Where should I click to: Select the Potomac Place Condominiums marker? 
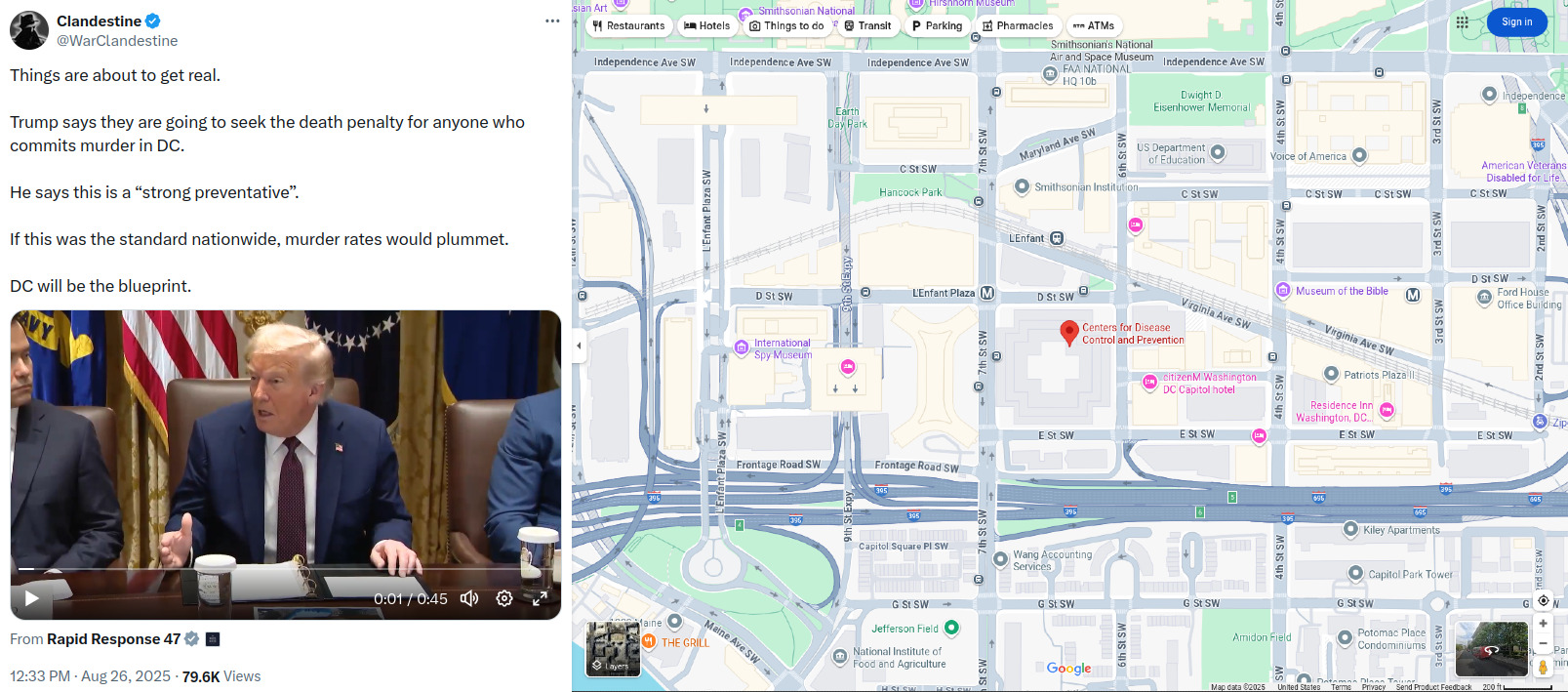point(1345,639)
